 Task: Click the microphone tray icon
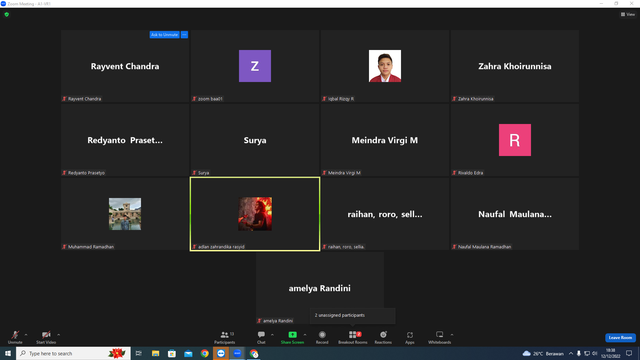point(578,353)
